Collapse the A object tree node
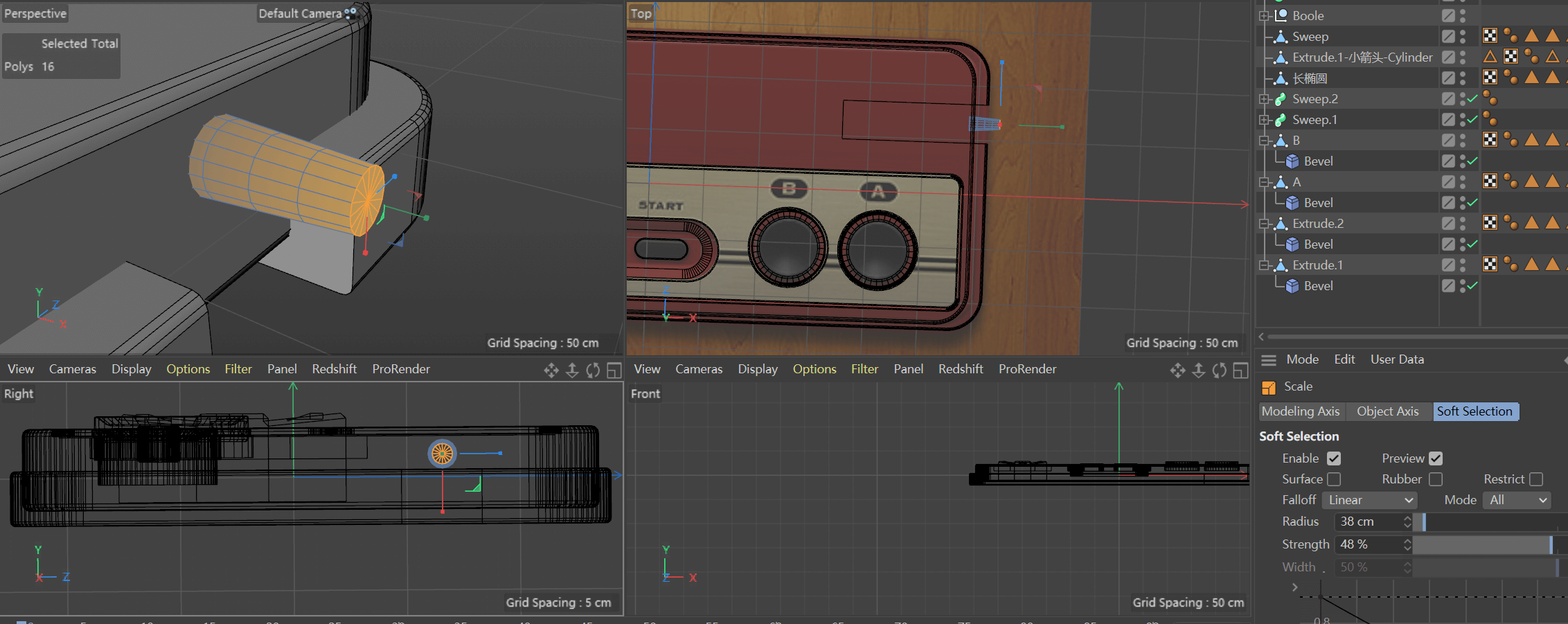Screen dimensions: 1568x624 1264,182
